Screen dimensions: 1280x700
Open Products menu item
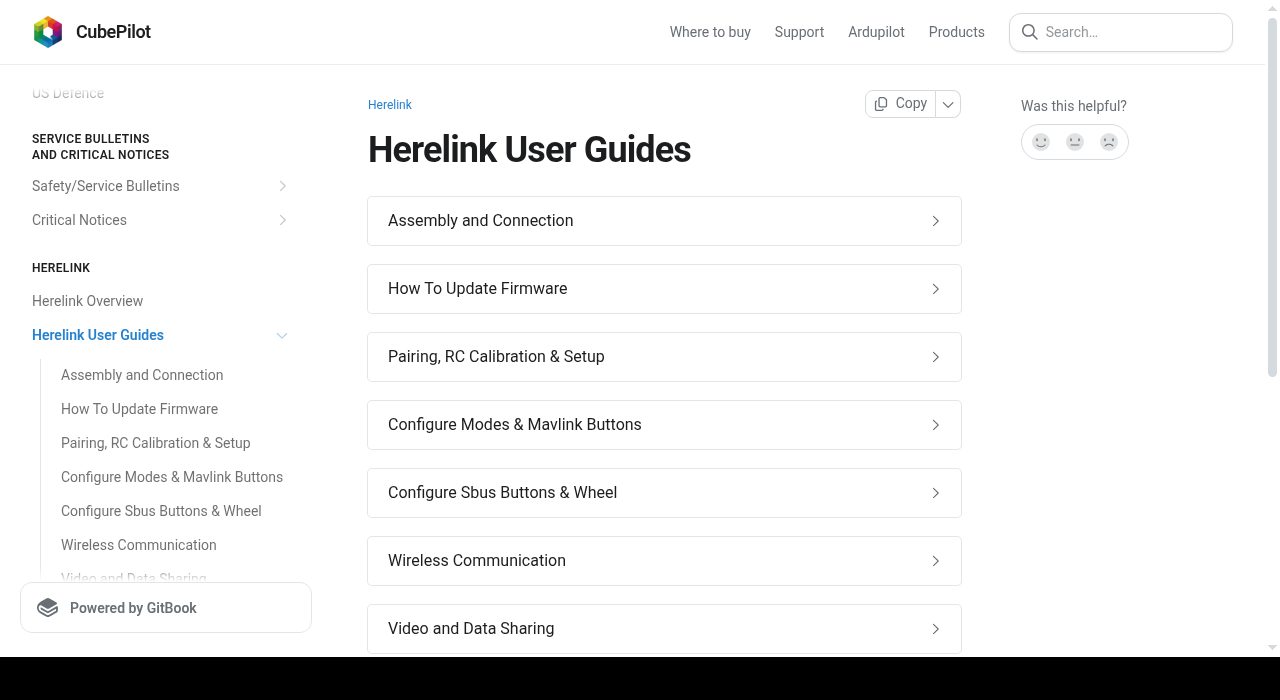coord(956,32)
